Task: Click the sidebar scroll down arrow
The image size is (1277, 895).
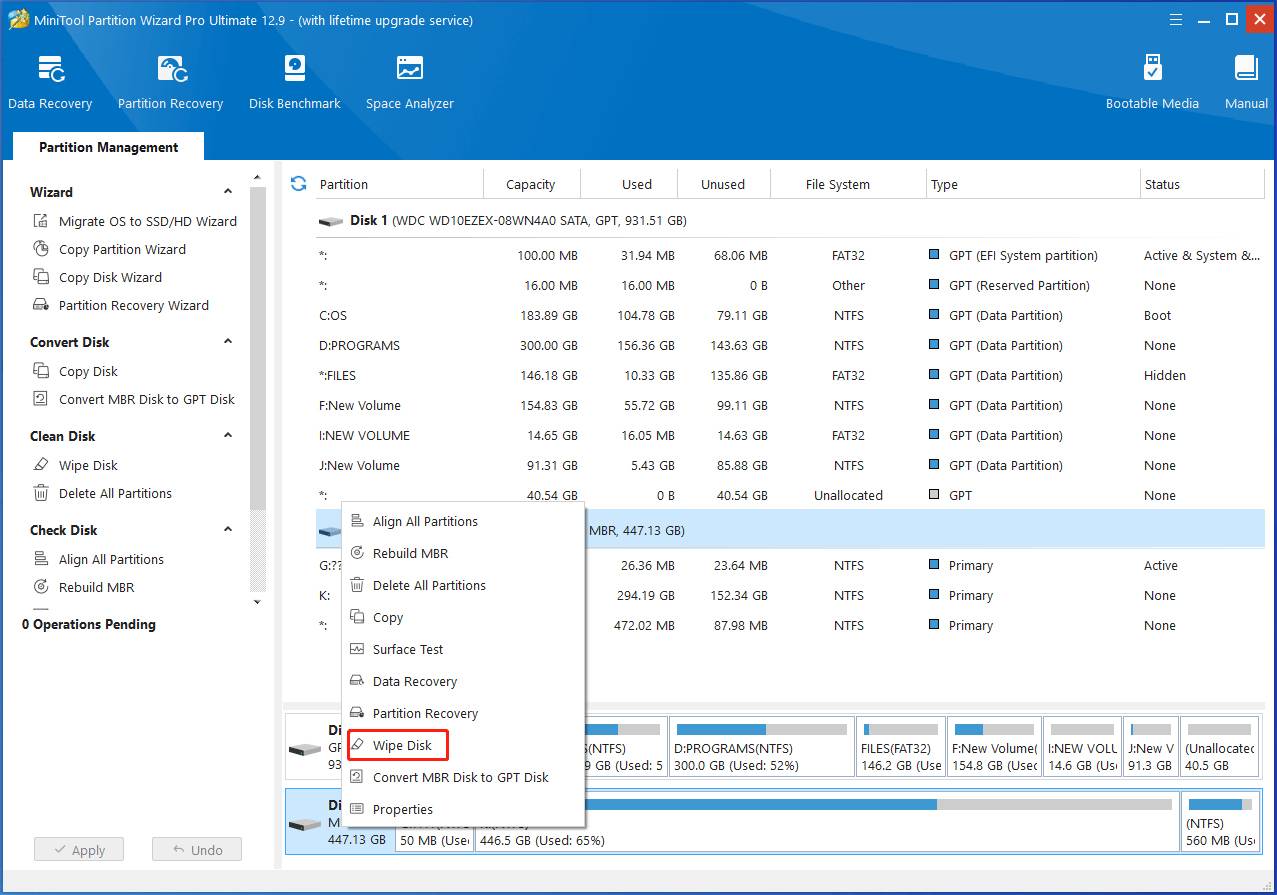Action: click(257, 602)
